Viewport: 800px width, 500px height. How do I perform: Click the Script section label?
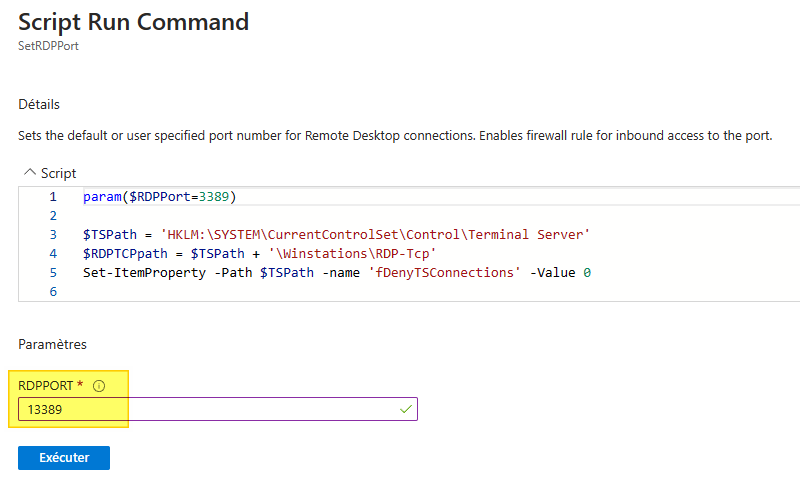[x=58, y=173]
